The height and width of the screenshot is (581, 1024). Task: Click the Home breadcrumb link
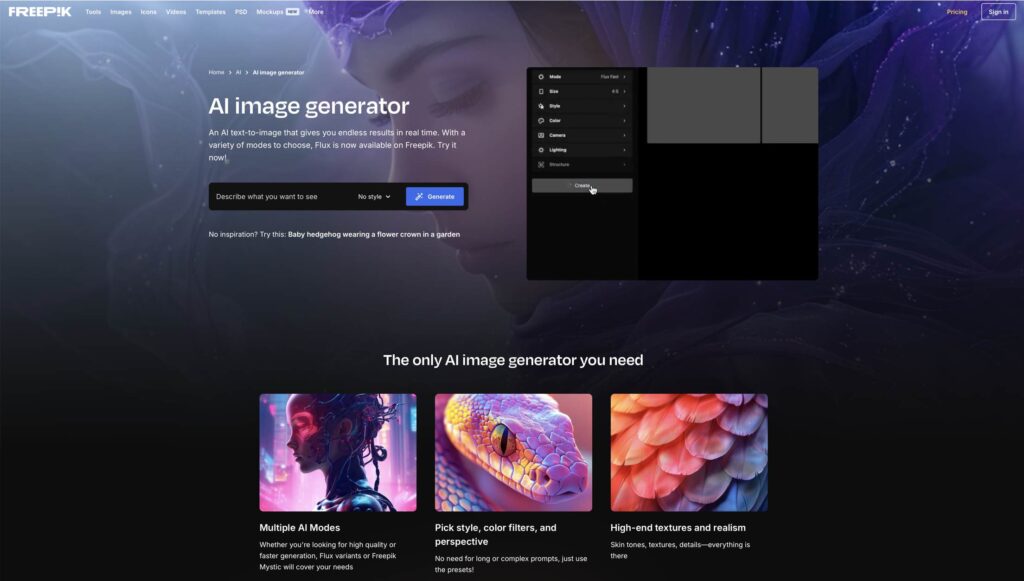tap(216, 72)
